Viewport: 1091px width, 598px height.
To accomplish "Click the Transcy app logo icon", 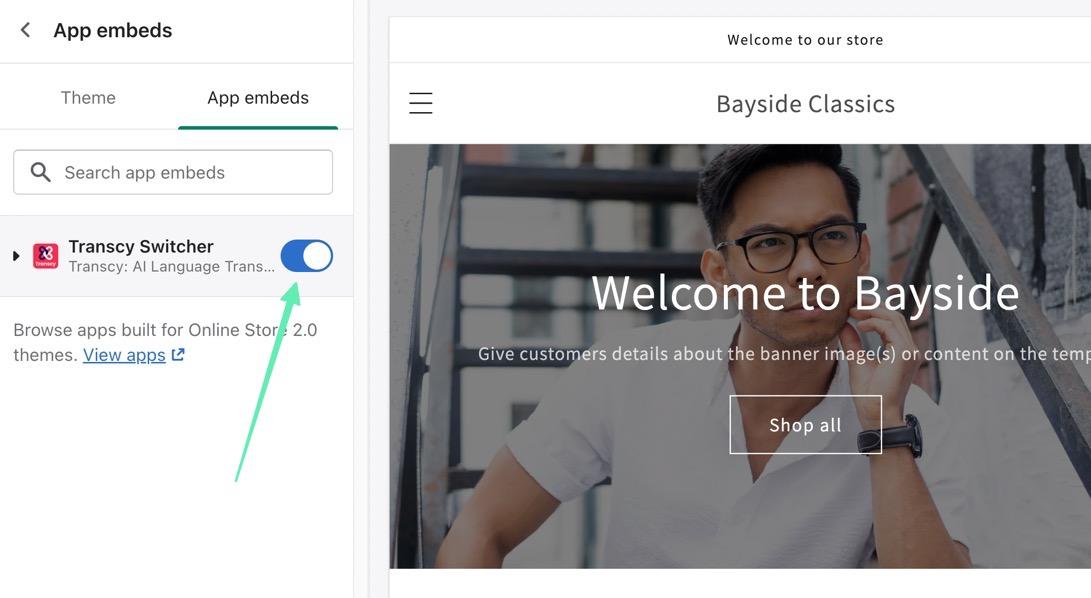I will [46, 255].
